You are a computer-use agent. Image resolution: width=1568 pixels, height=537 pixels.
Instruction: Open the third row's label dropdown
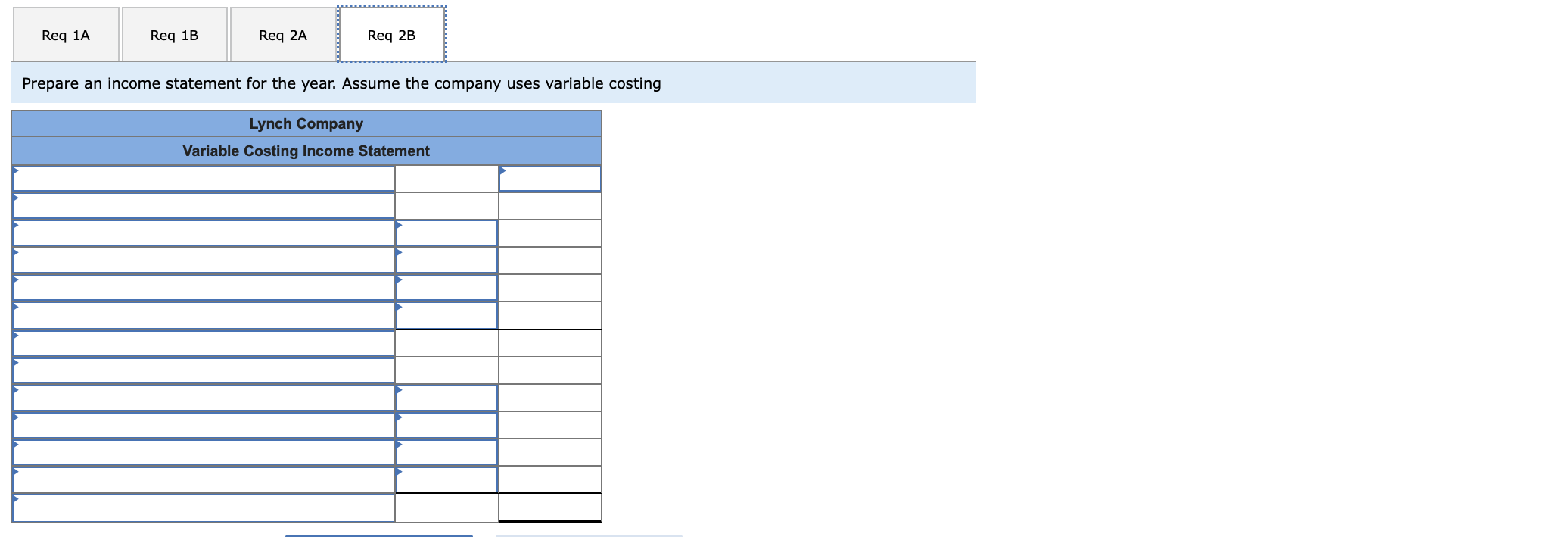(x=204, y=233)
